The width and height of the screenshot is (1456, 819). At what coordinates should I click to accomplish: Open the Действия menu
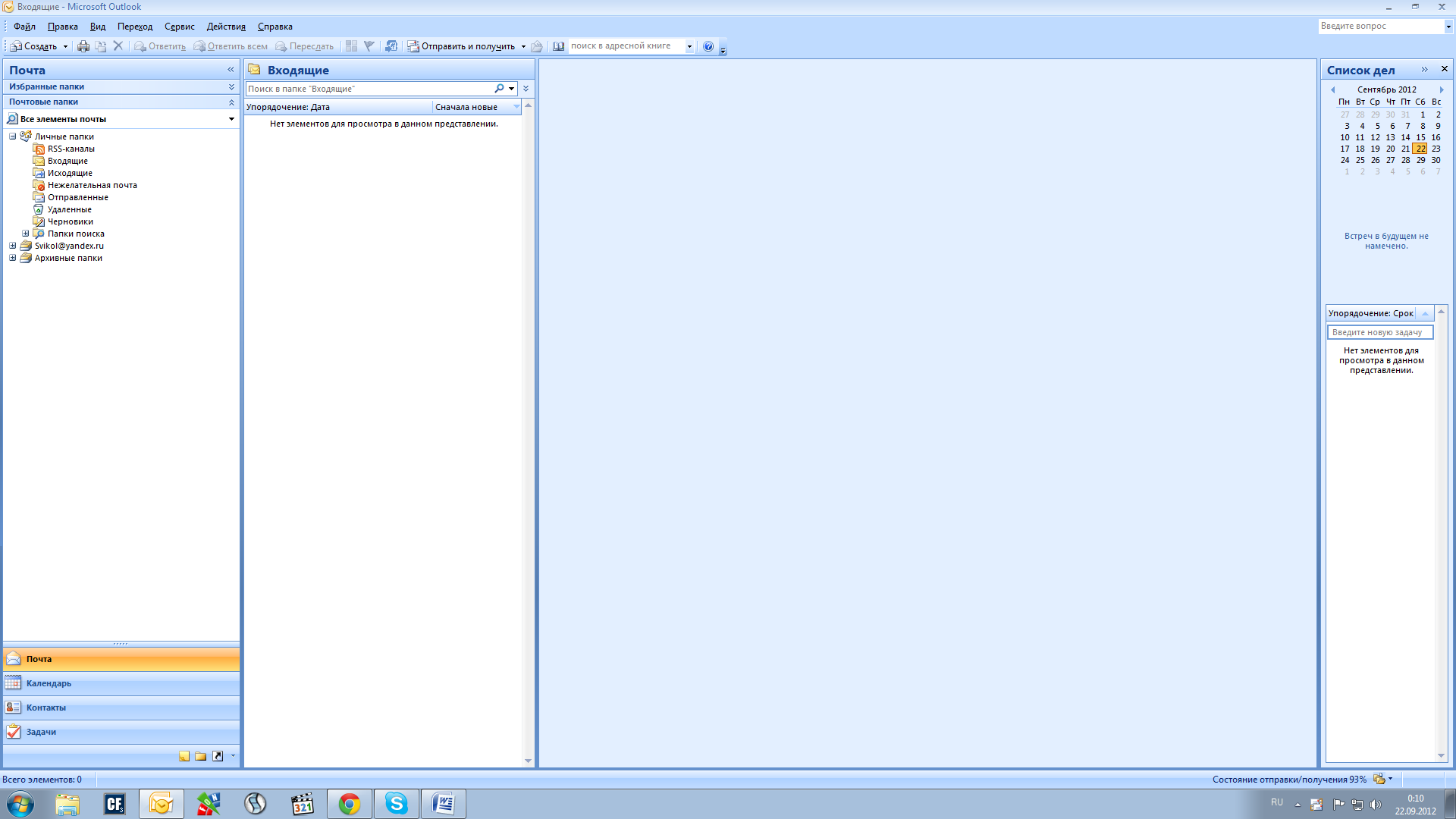[226, 27]
